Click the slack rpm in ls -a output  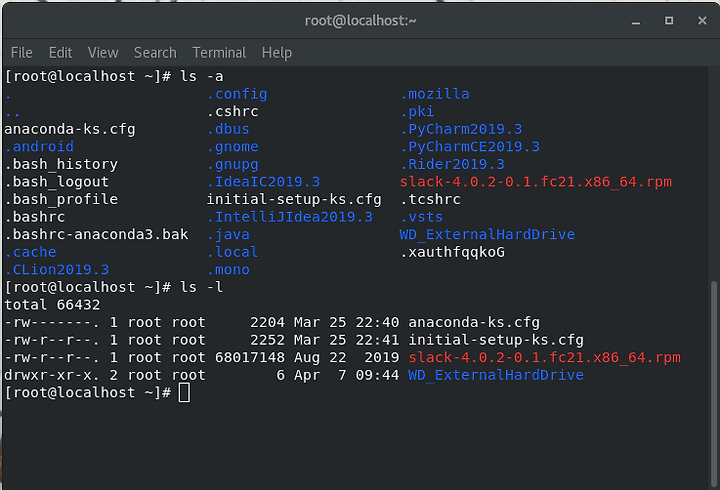535,182
